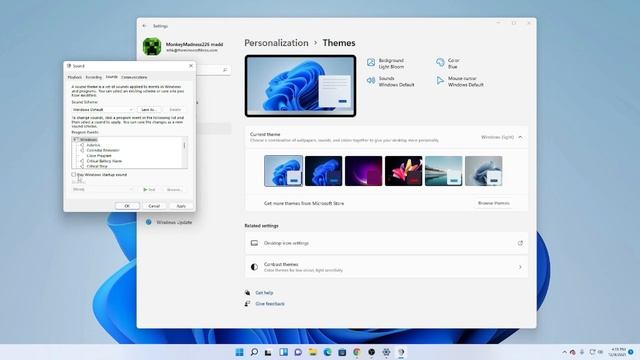The width and height of the screenshot is (640, 360).
Task: Enable Play Windows Startup sound checkbox
Action: click(x=73, y=175)
